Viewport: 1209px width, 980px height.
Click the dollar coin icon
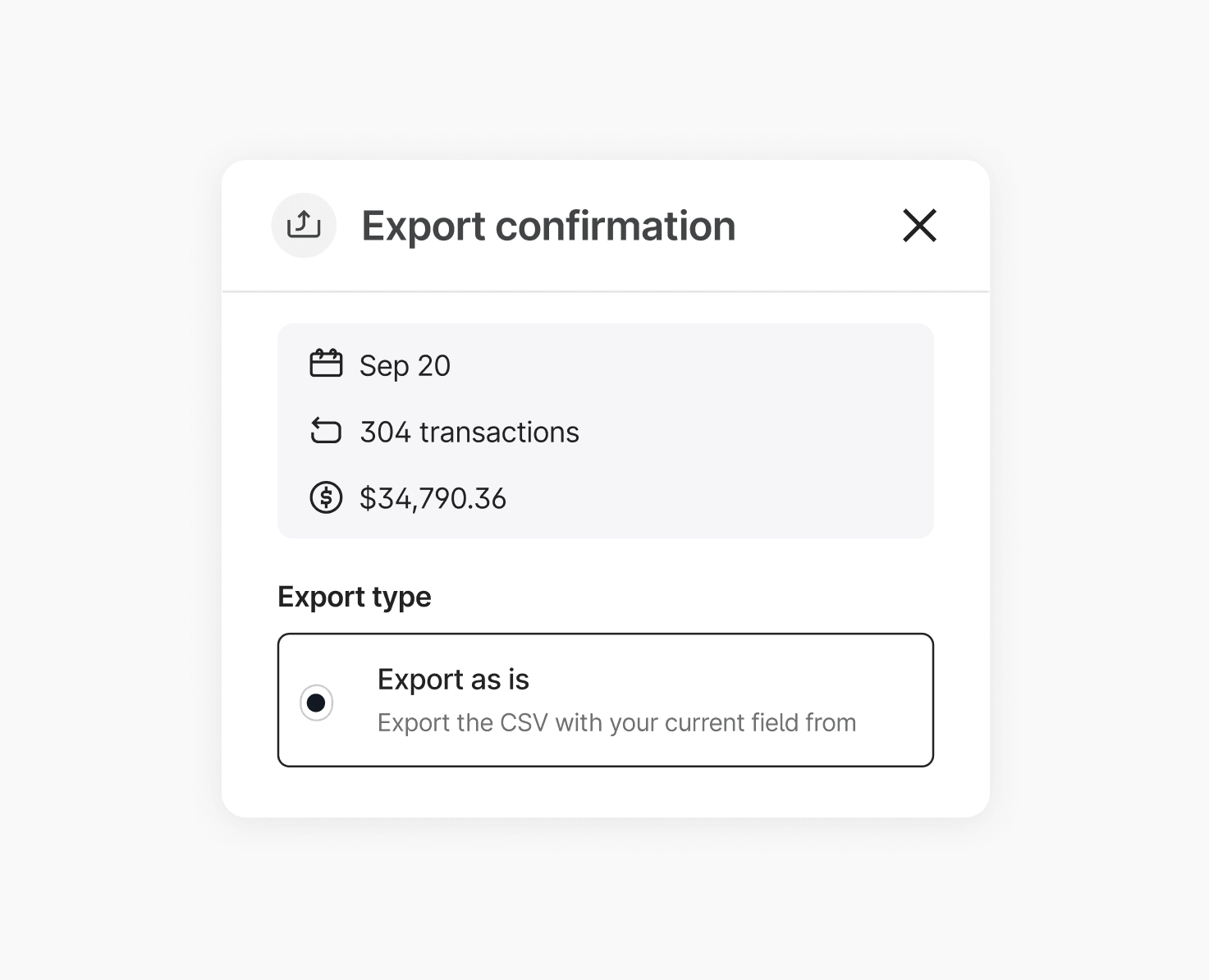pos(326,497)
